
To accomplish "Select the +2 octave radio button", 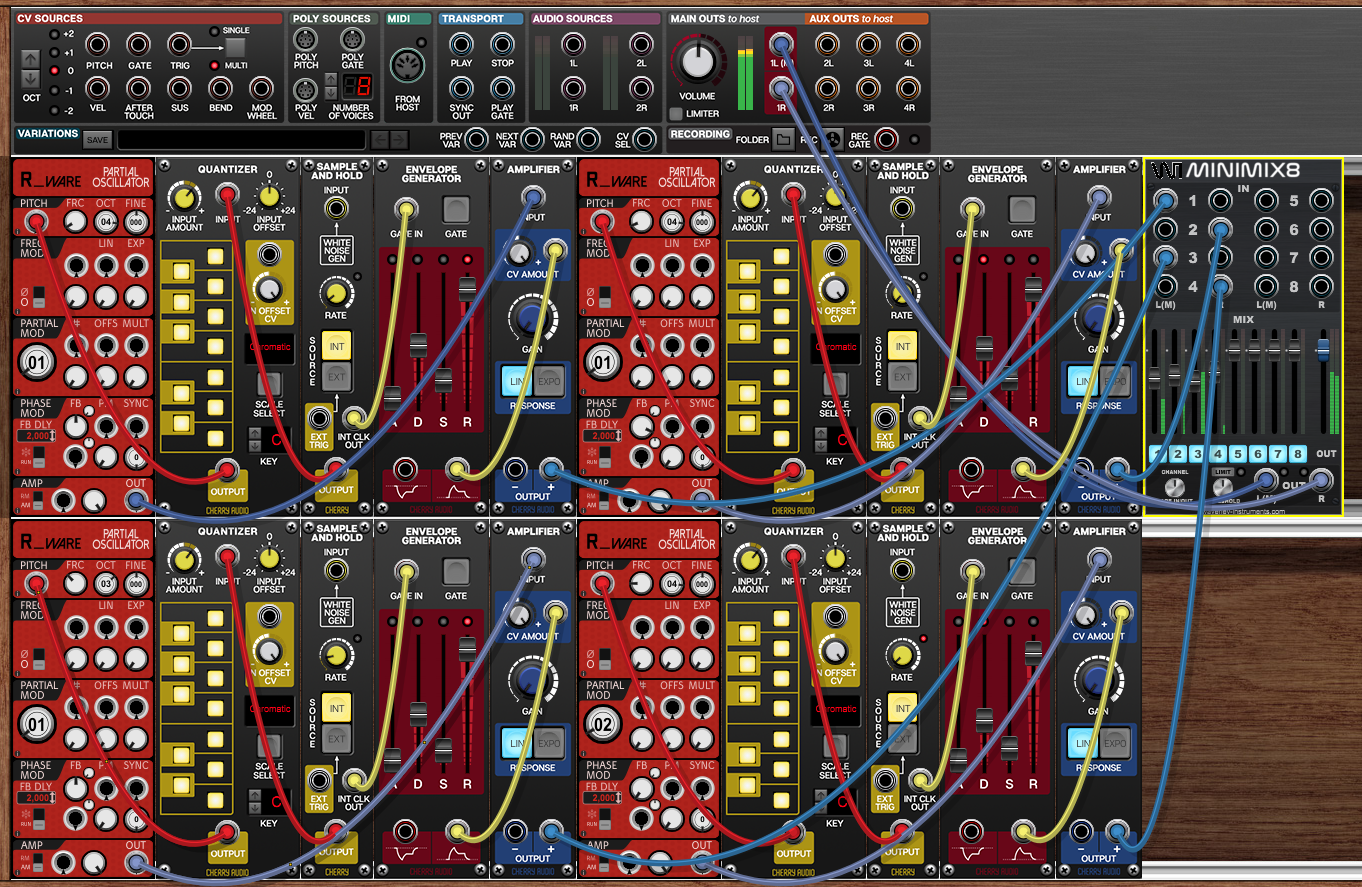I will pyautogui.click(x=54, y=34).
